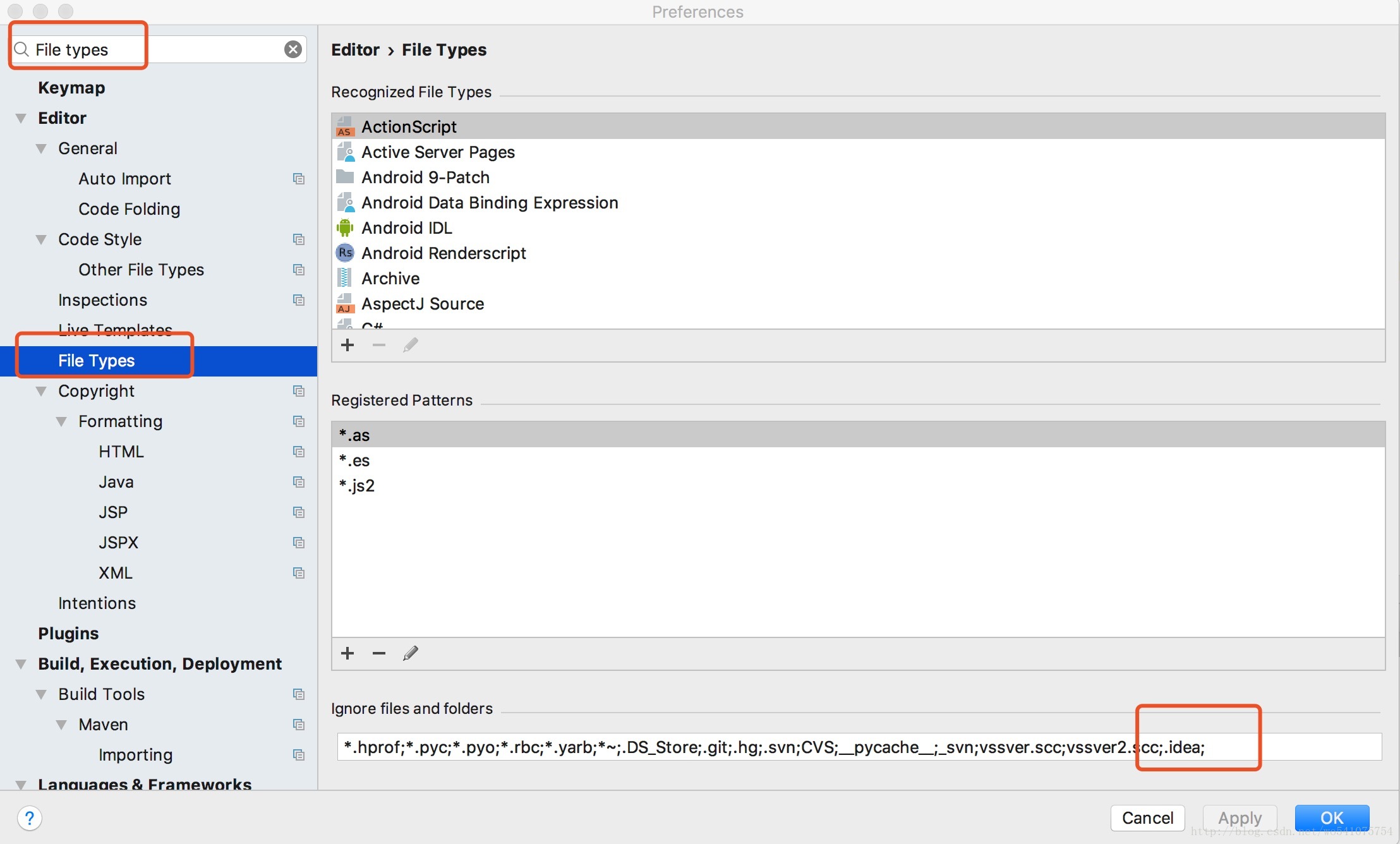Collapse the Code Style tree node
1400x844 pixels.
[41, 239]
